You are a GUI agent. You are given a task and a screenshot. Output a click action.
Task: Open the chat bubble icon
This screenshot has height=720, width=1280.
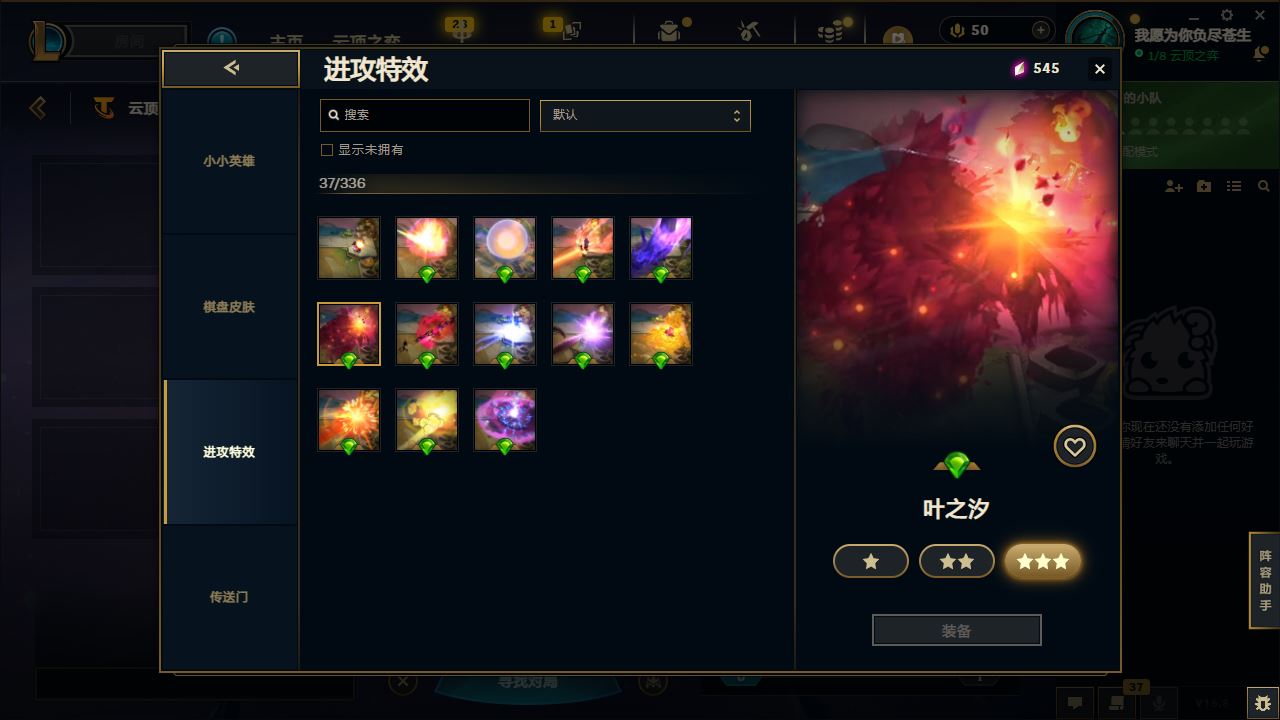(x=1074, y=702)
